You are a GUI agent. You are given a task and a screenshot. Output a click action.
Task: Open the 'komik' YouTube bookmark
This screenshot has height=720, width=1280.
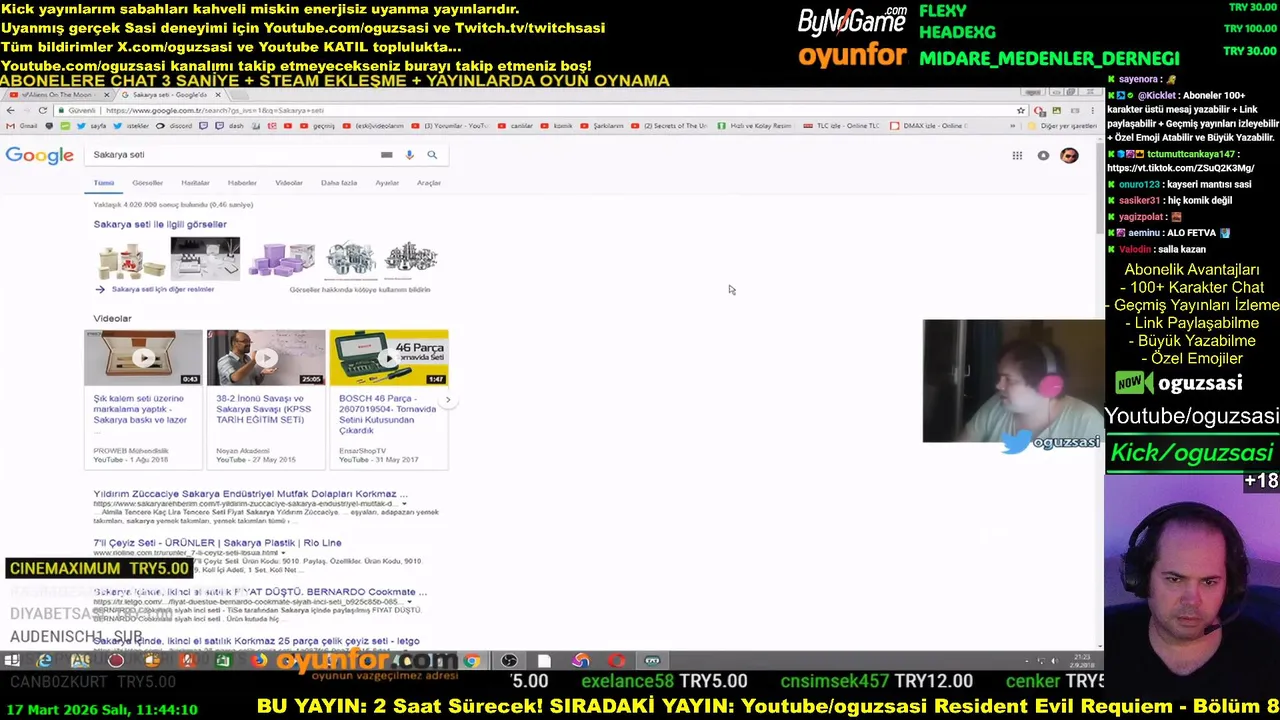click(556, 126)
